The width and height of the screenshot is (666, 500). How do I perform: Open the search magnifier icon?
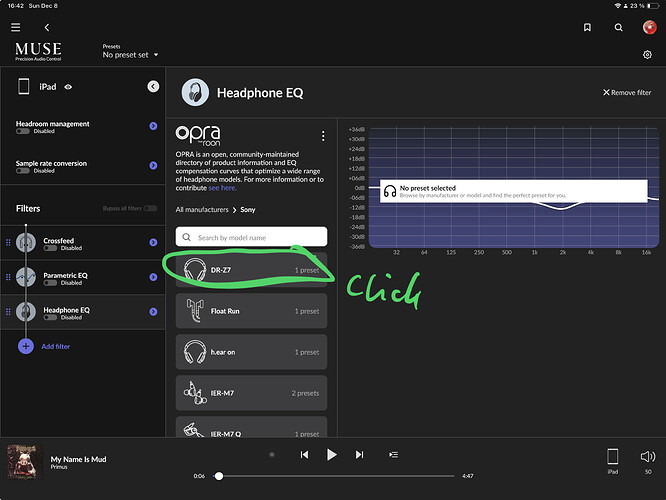point(618,27)
